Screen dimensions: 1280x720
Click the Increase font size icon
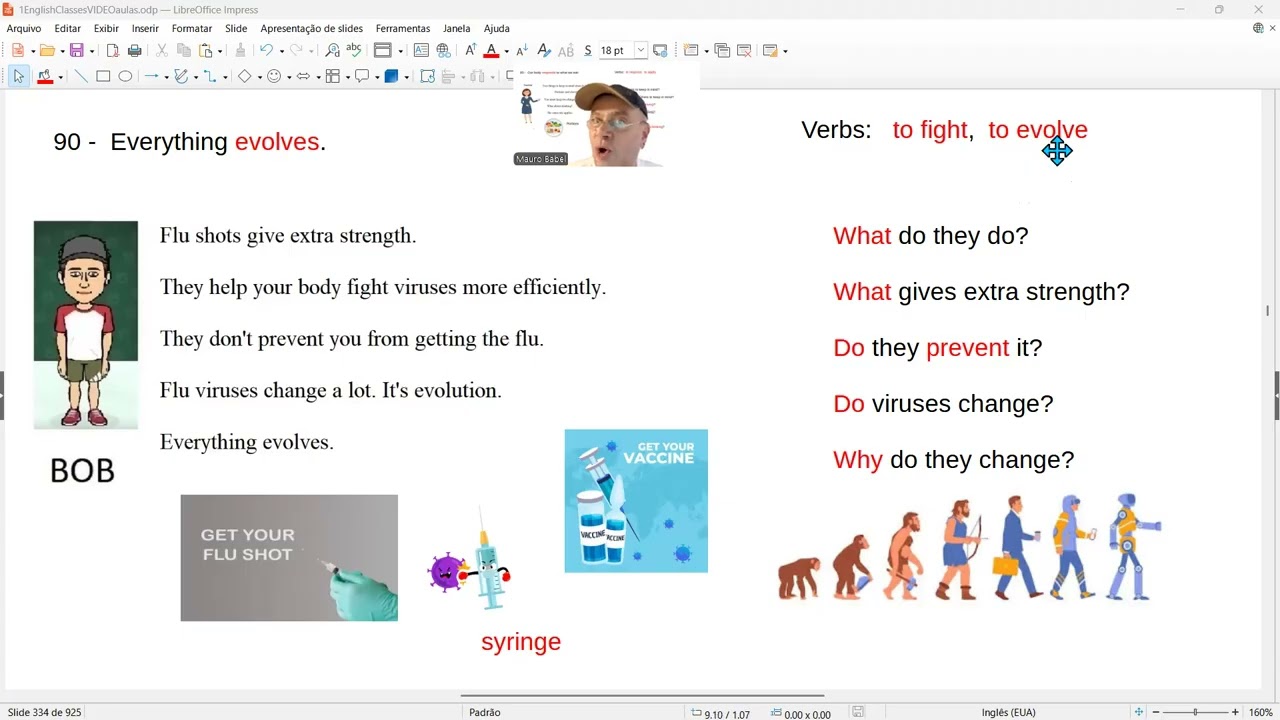pos(470,50)
